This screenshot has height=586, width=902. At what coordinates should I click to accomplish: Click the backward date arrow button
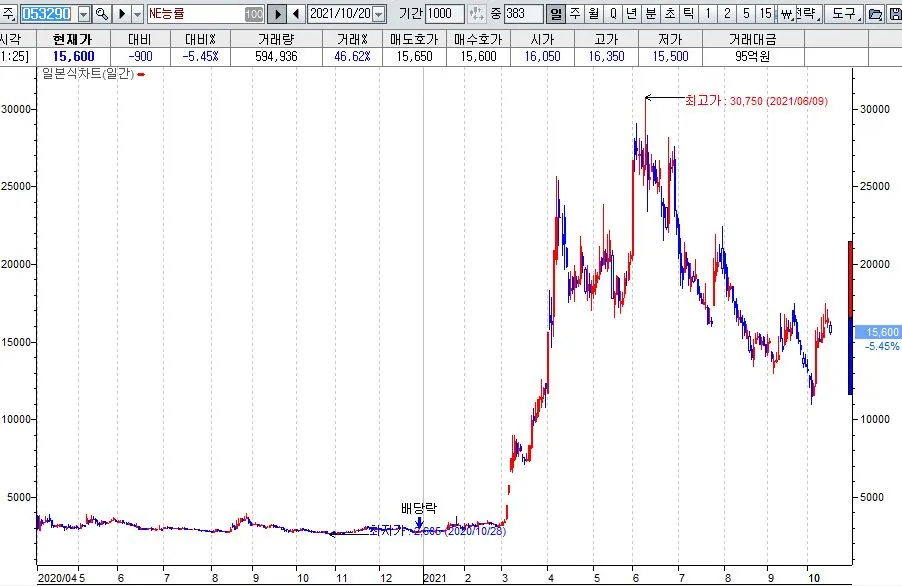point(296,14)
